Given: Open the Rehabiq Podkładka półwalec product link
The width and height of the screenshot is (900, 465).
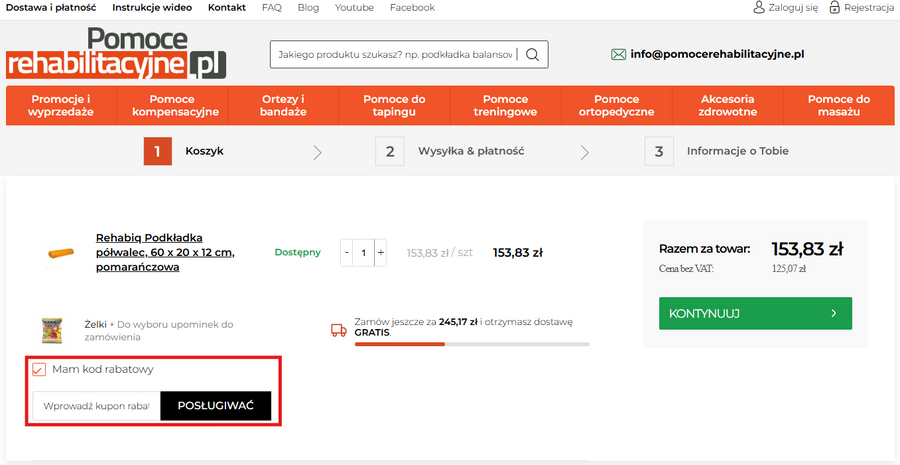Looking at the screenshot, I should point(165,252).
